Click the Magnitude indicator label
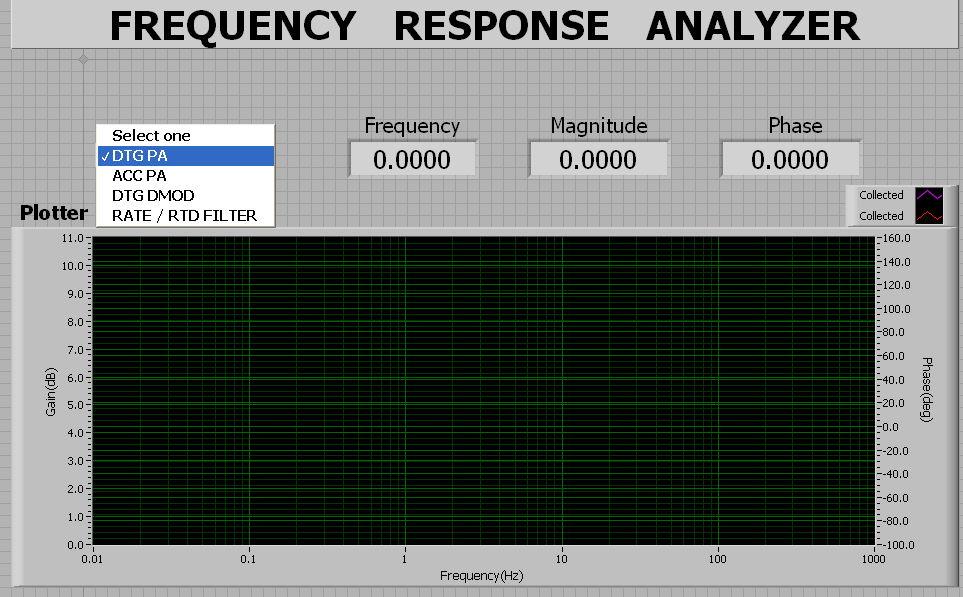 coord(599,126)
